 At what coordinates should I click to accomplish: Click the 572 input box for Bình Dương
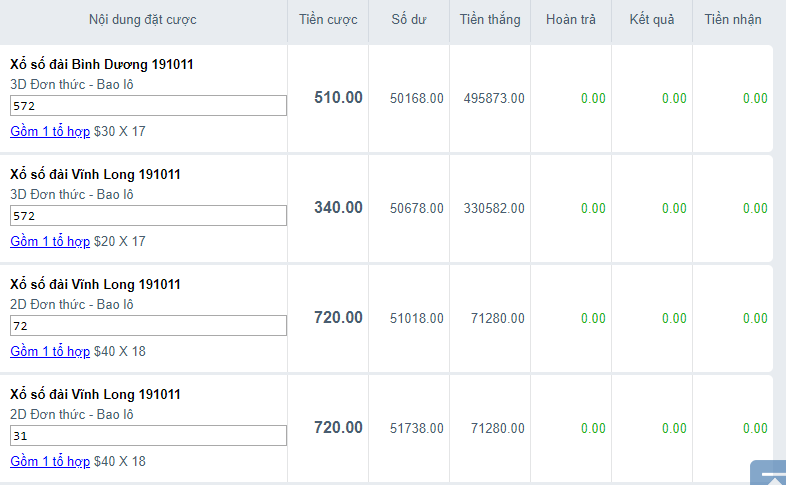(148, 106)
